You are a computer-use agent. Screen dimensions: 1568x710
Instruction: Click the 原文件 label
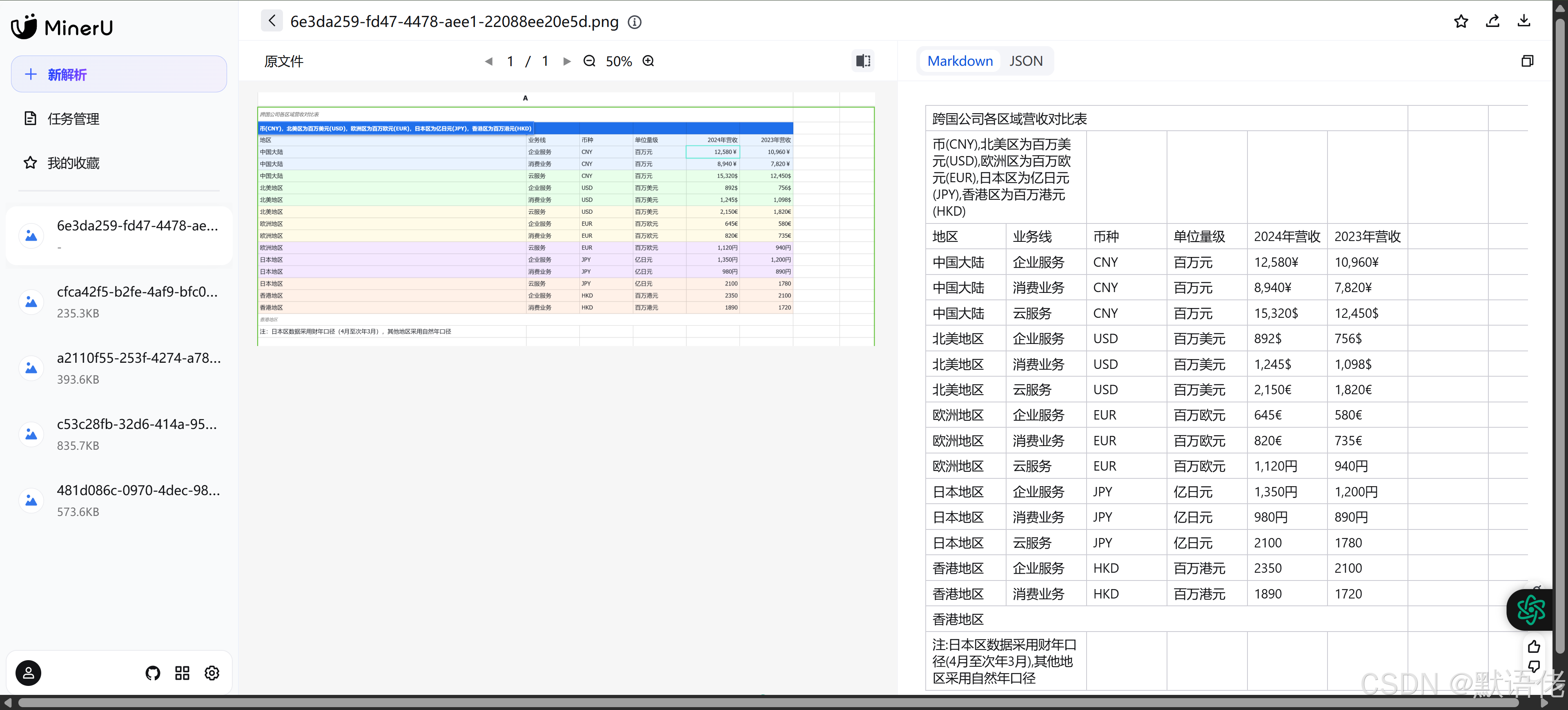[x=284, y=61]
